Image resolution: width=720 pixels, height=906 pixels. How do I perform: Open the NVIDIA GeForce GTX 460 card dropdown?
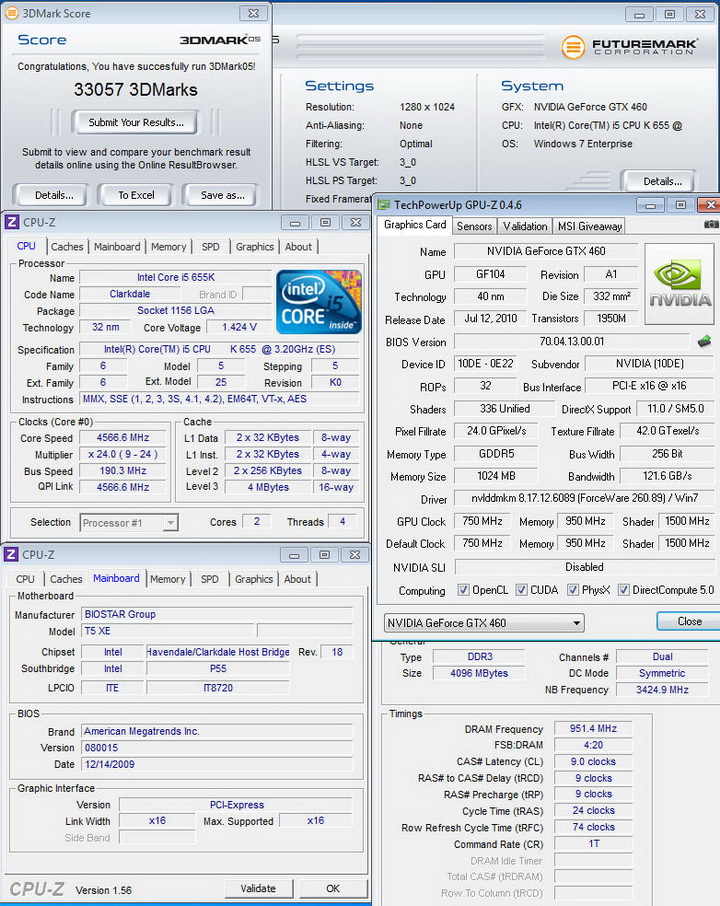pyautogui.click(x=484, y=623)
